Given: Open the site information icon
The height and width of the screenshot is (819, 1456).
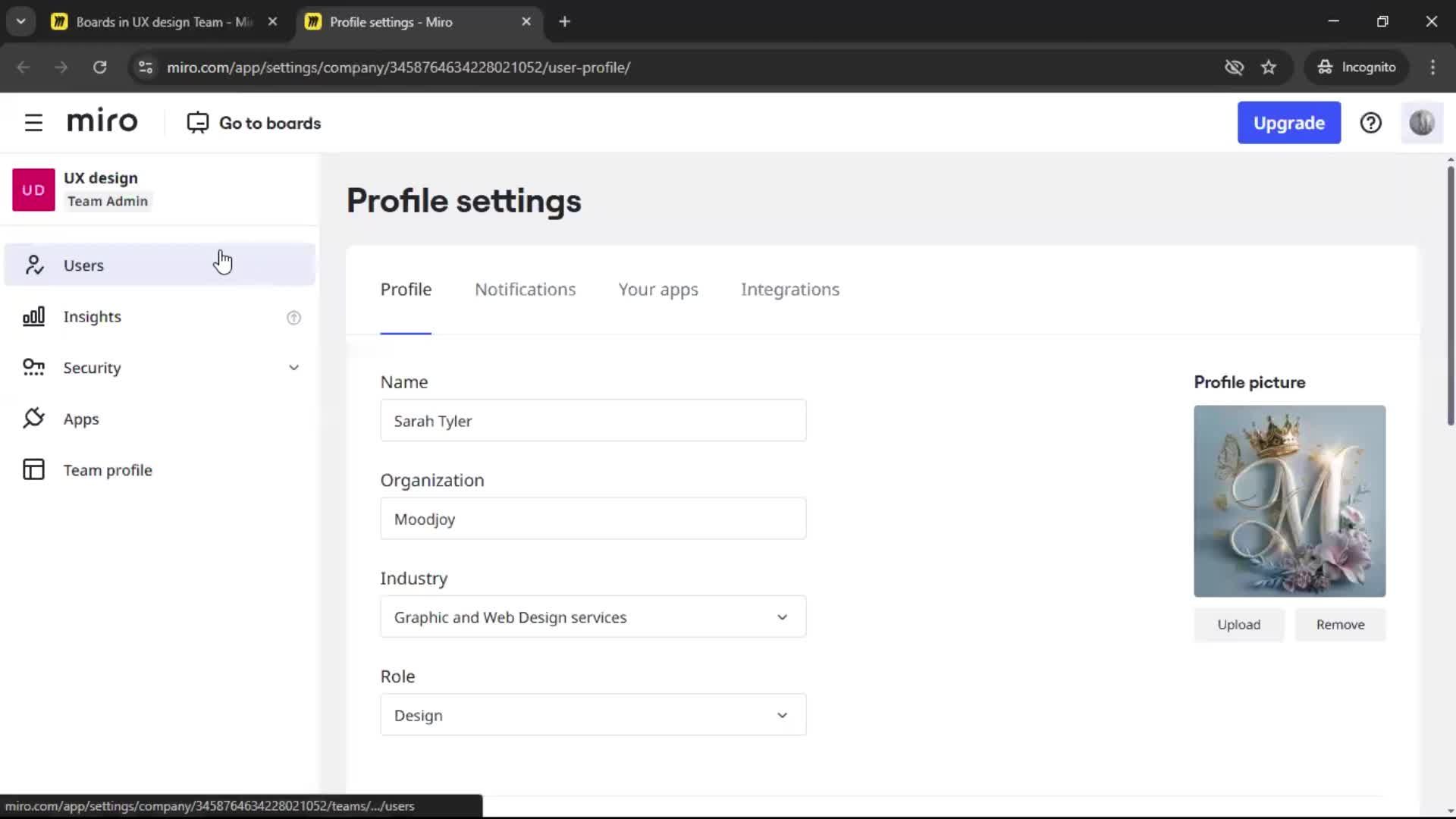Looking at the screenshot, I should click(x=146, y=67).
